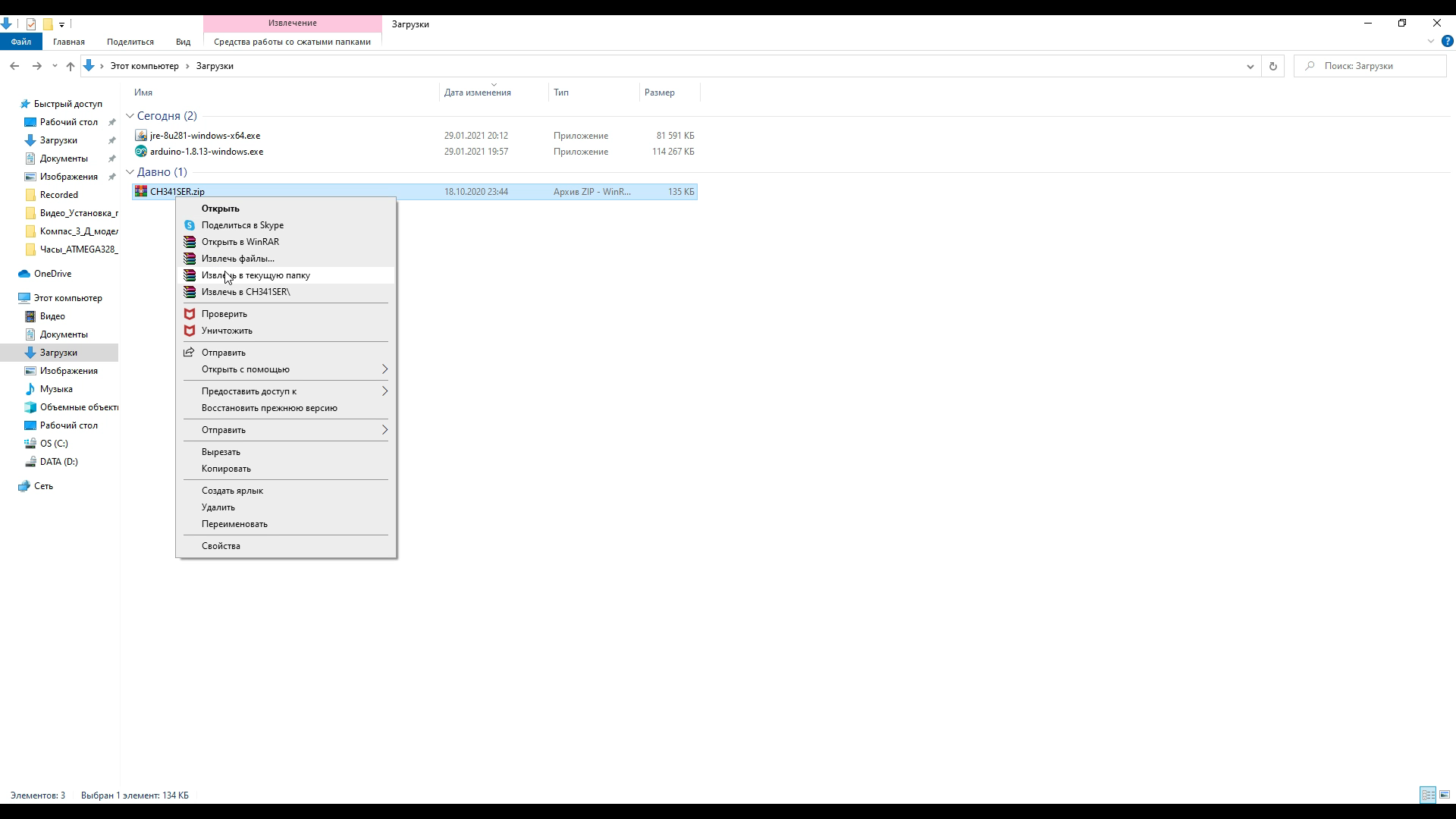This screenshot has height=819, width=1456.
Task: Open the address bar history dropdown
Action: (1250, 66)
